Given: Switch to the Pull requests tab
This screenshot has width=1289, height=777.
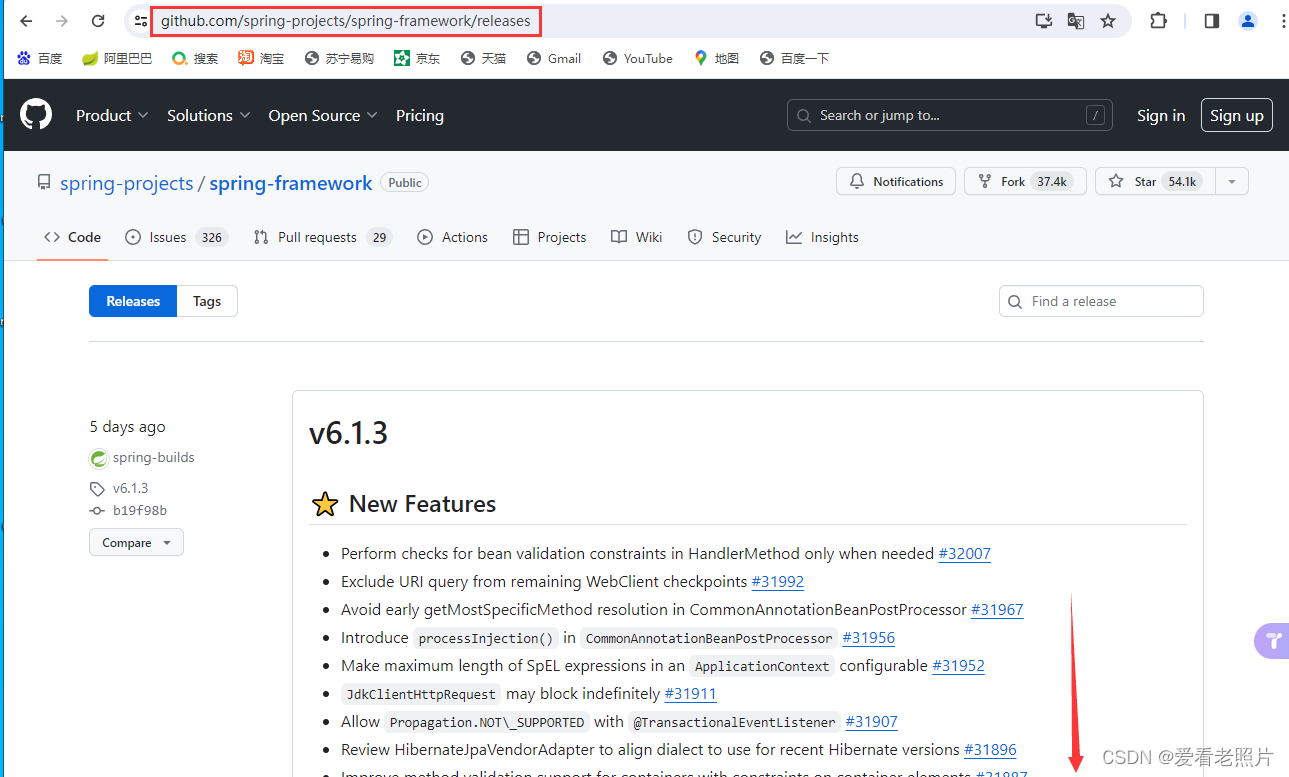Looking at the screenshot, I should coord(321,237).
